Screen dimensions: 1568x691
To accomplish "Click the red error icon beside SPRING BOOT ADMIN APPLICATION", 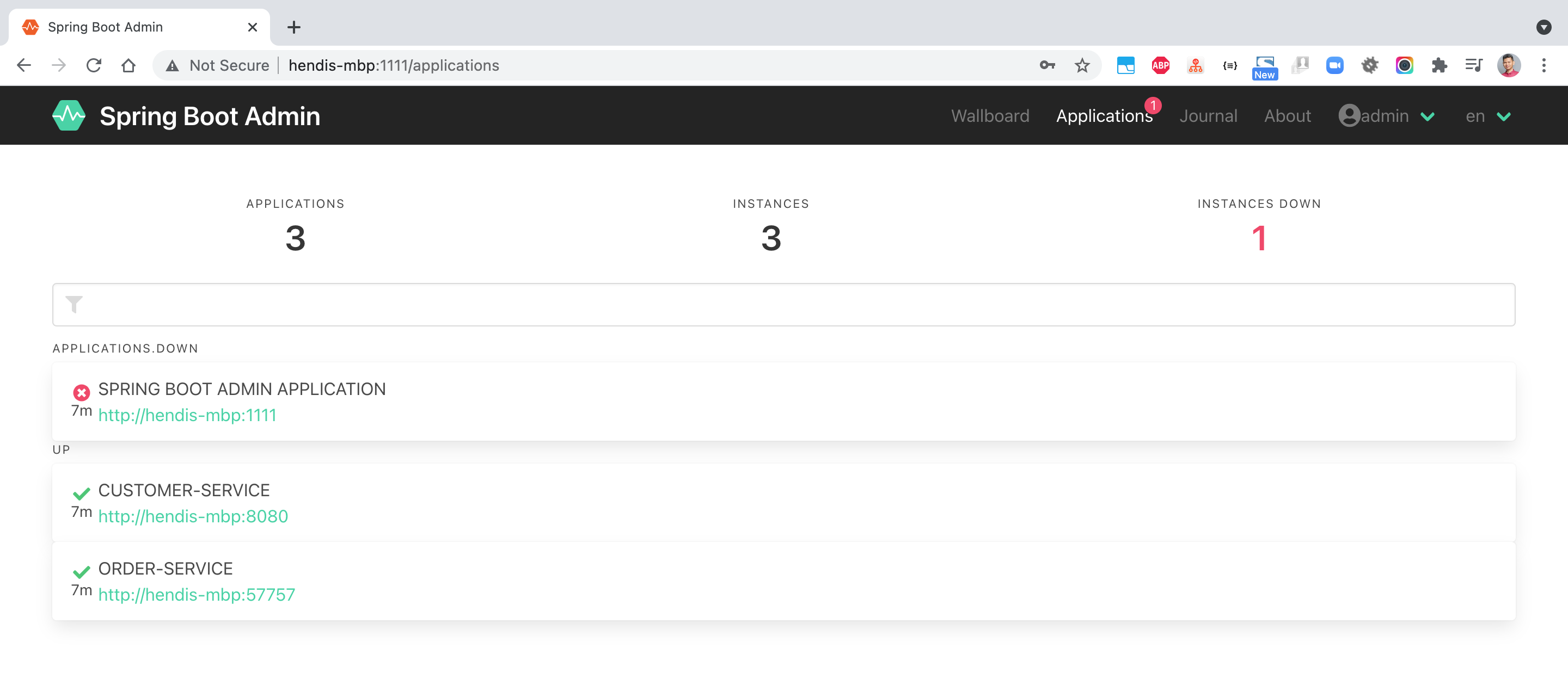I will click(x=82, y=392).
